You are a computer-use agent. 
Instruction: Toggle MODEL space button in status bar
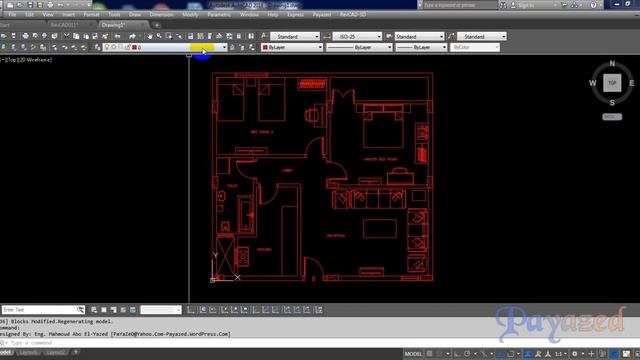pyautogui.click(x=413, y=354)
